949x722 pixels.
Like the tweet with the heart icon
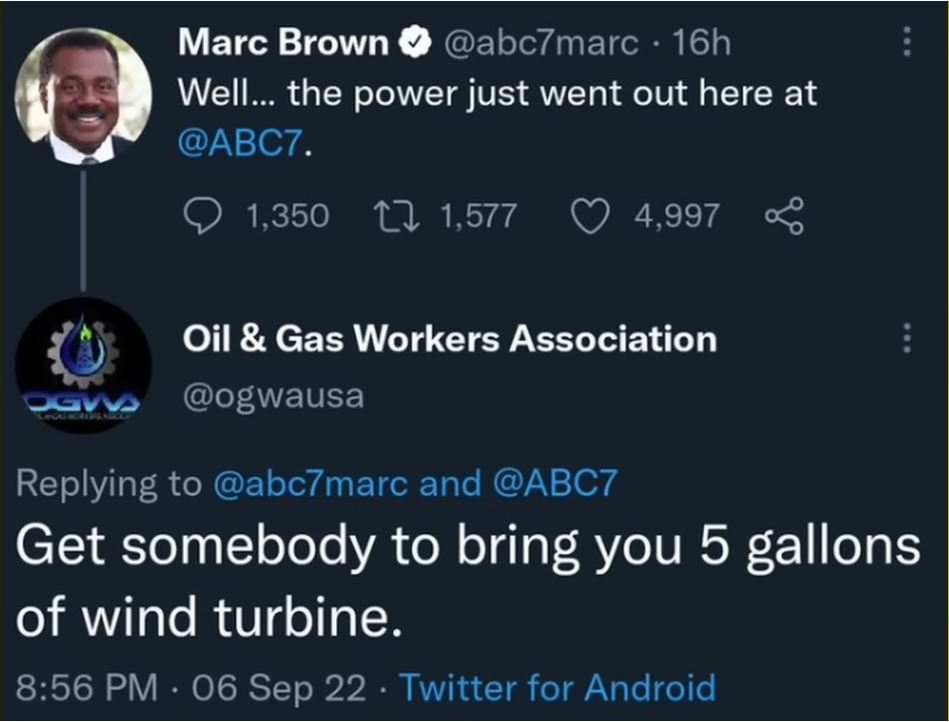click(x=590, y=215)
